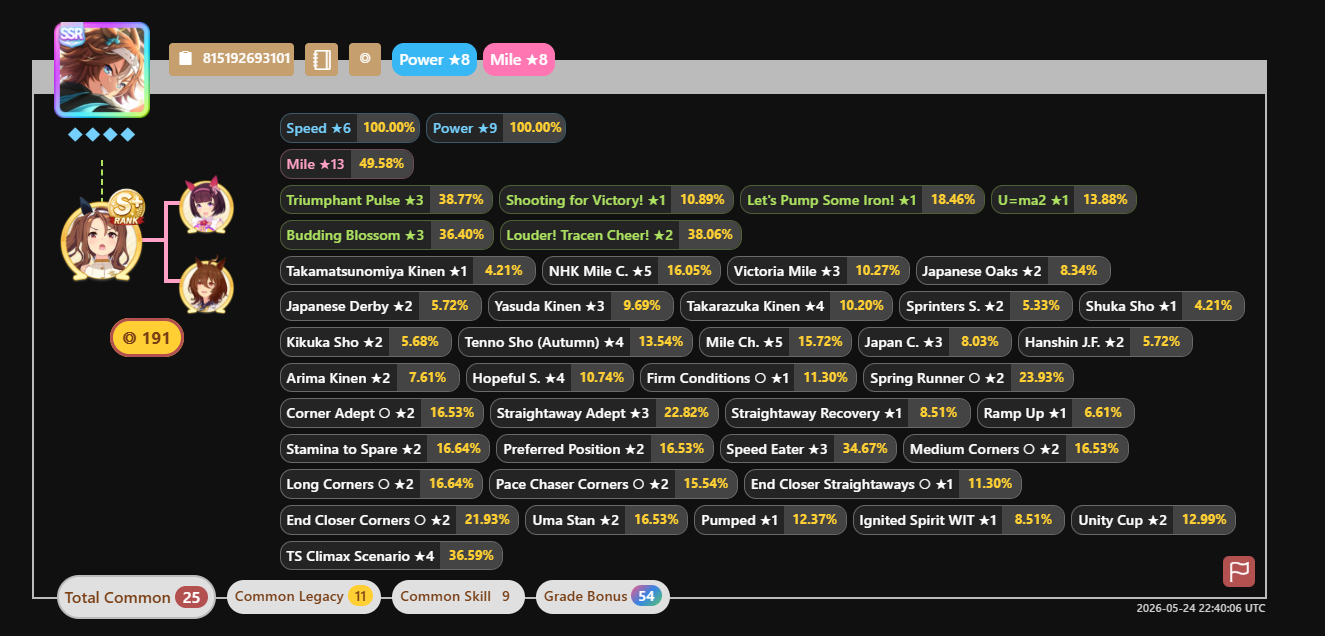Click the Speed Eater ★3 skill chip
This screenshot has height=636, width=1325.
click(808, 449)
